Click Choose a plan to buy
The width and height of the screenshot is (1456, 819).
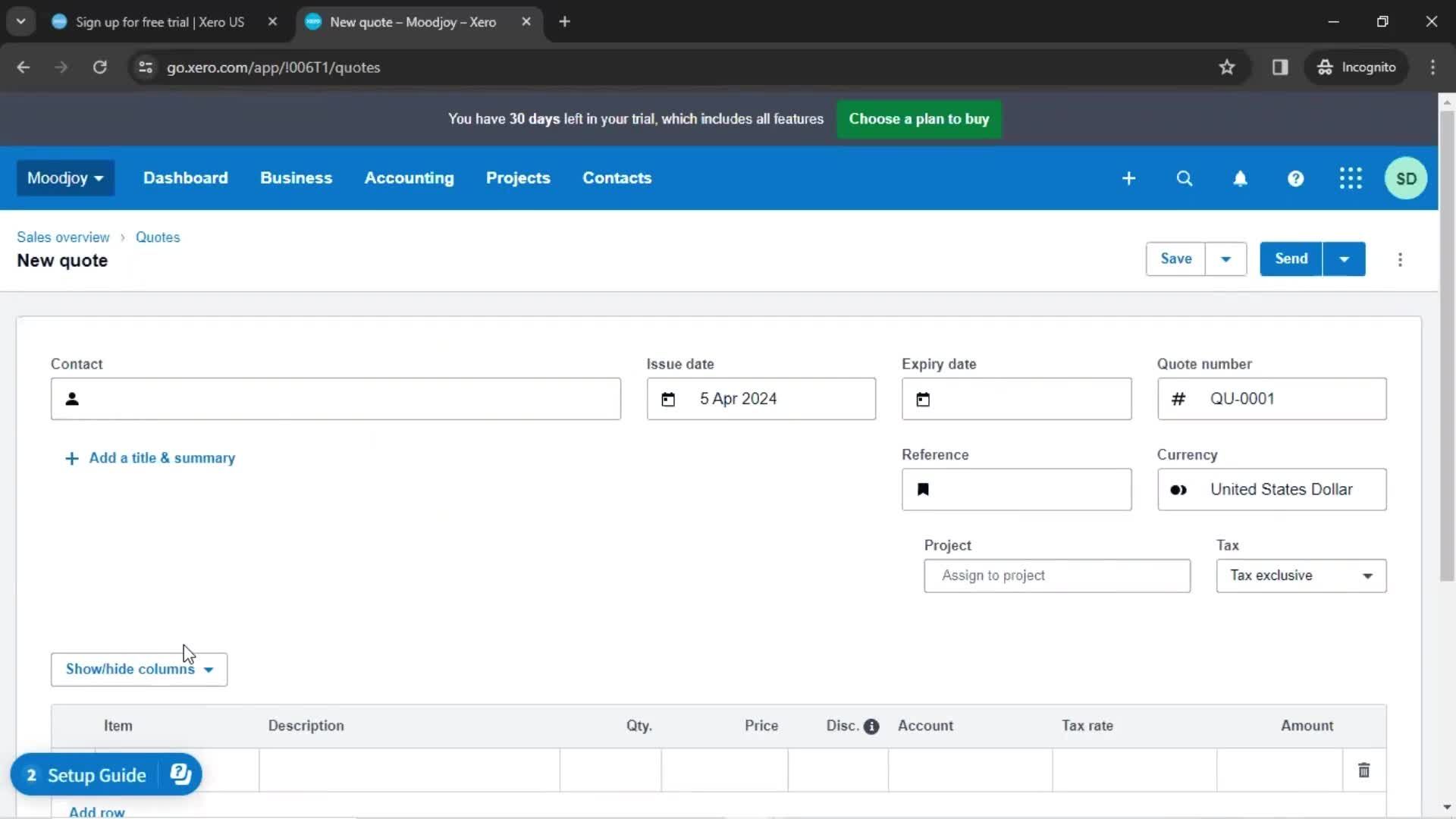tap(918, 119)
